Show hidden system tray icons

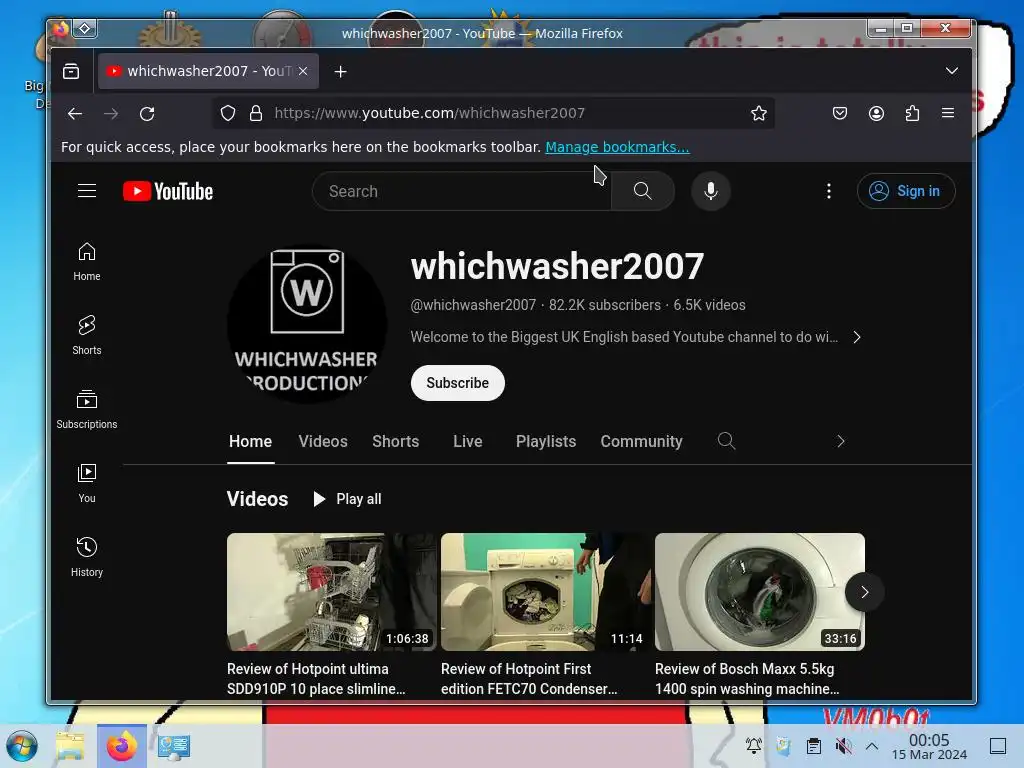(872, 746)
